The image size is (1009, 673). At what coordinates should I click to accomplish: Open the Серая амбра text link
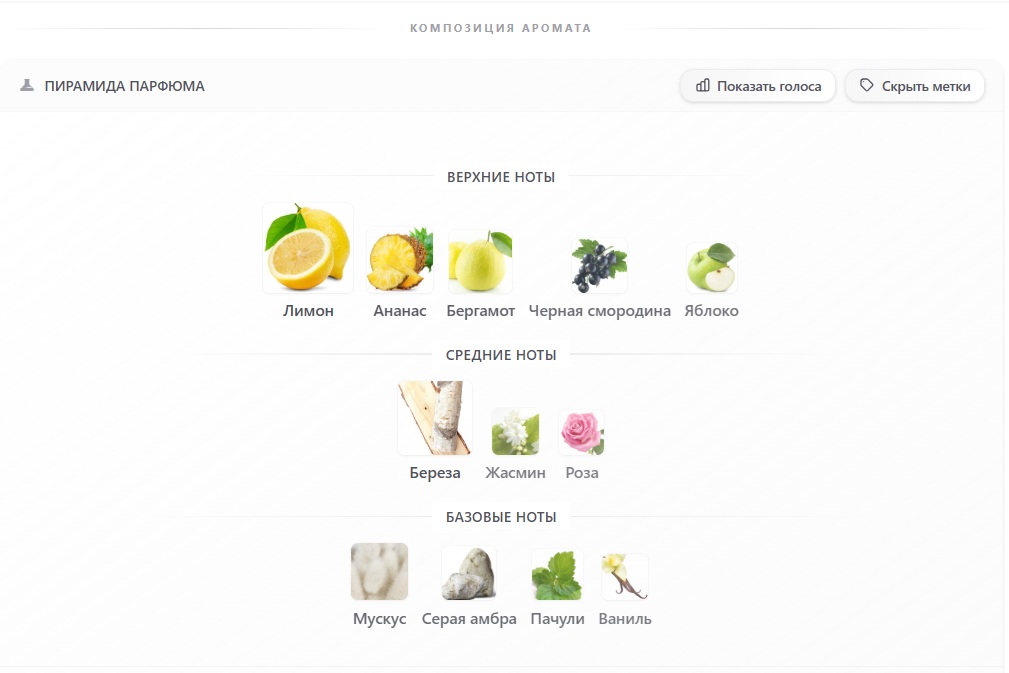tap(468, 618)
